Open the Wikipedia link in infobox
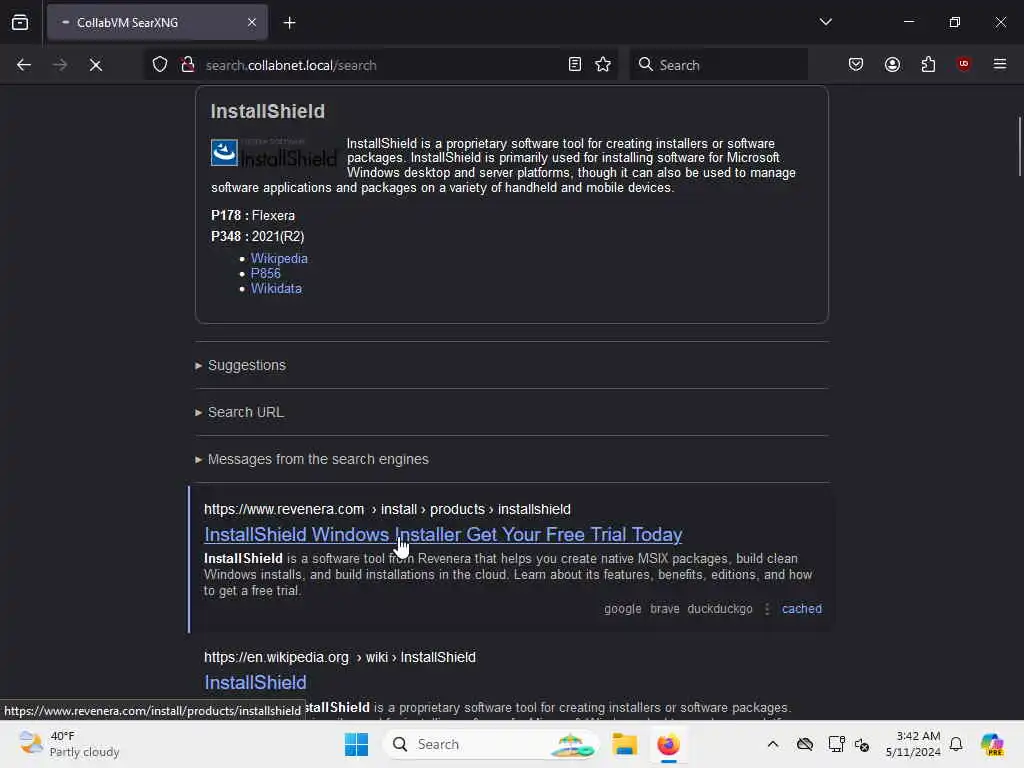This screenshot has width=1024, height=768. [279, 259]
